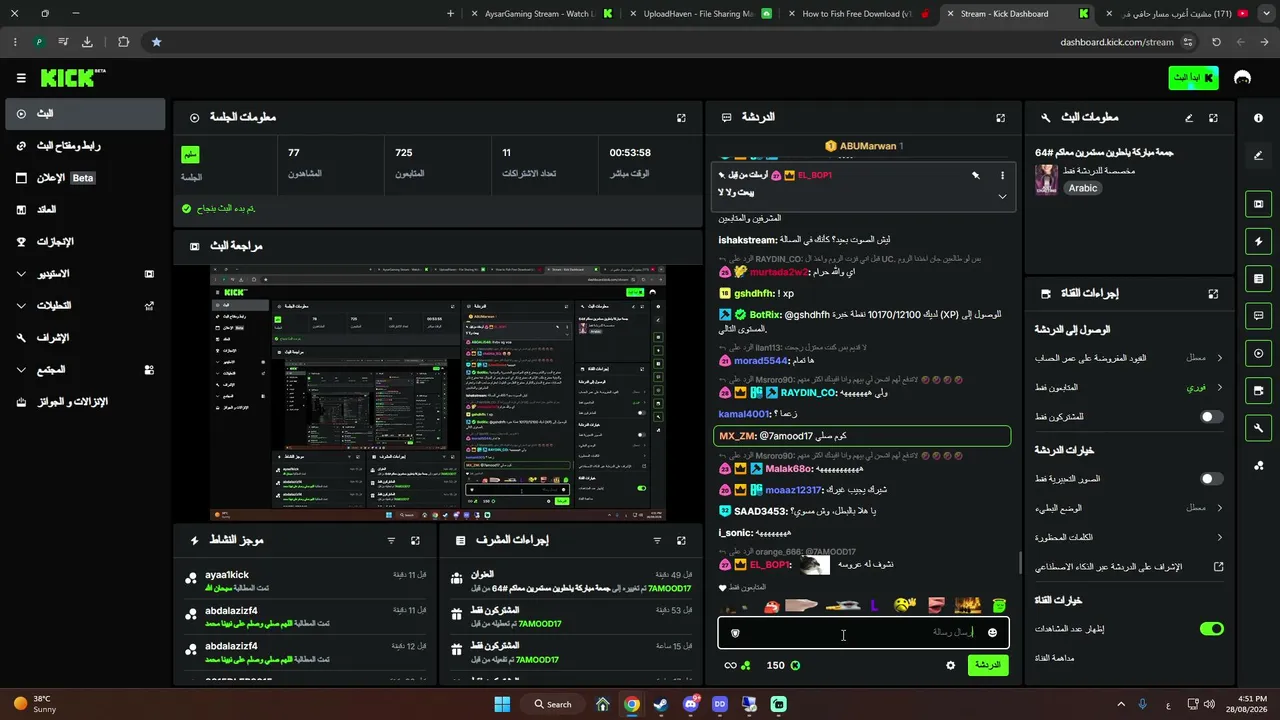Maximize the موجز النشاط activity panel
The width and height of the screenshot is (1280, 720).
415,541
